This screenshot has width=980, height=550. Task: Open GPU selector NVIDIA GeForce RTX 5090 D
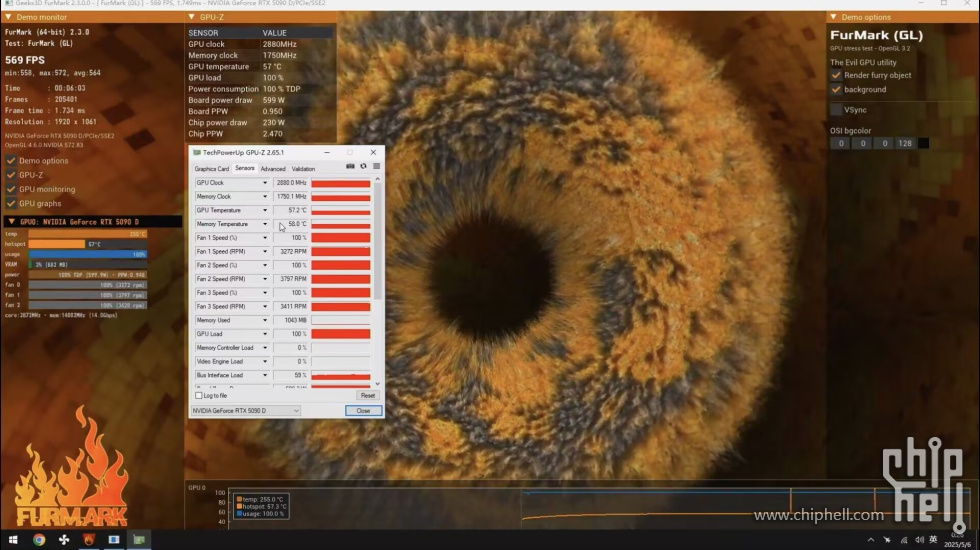point(246,411)
